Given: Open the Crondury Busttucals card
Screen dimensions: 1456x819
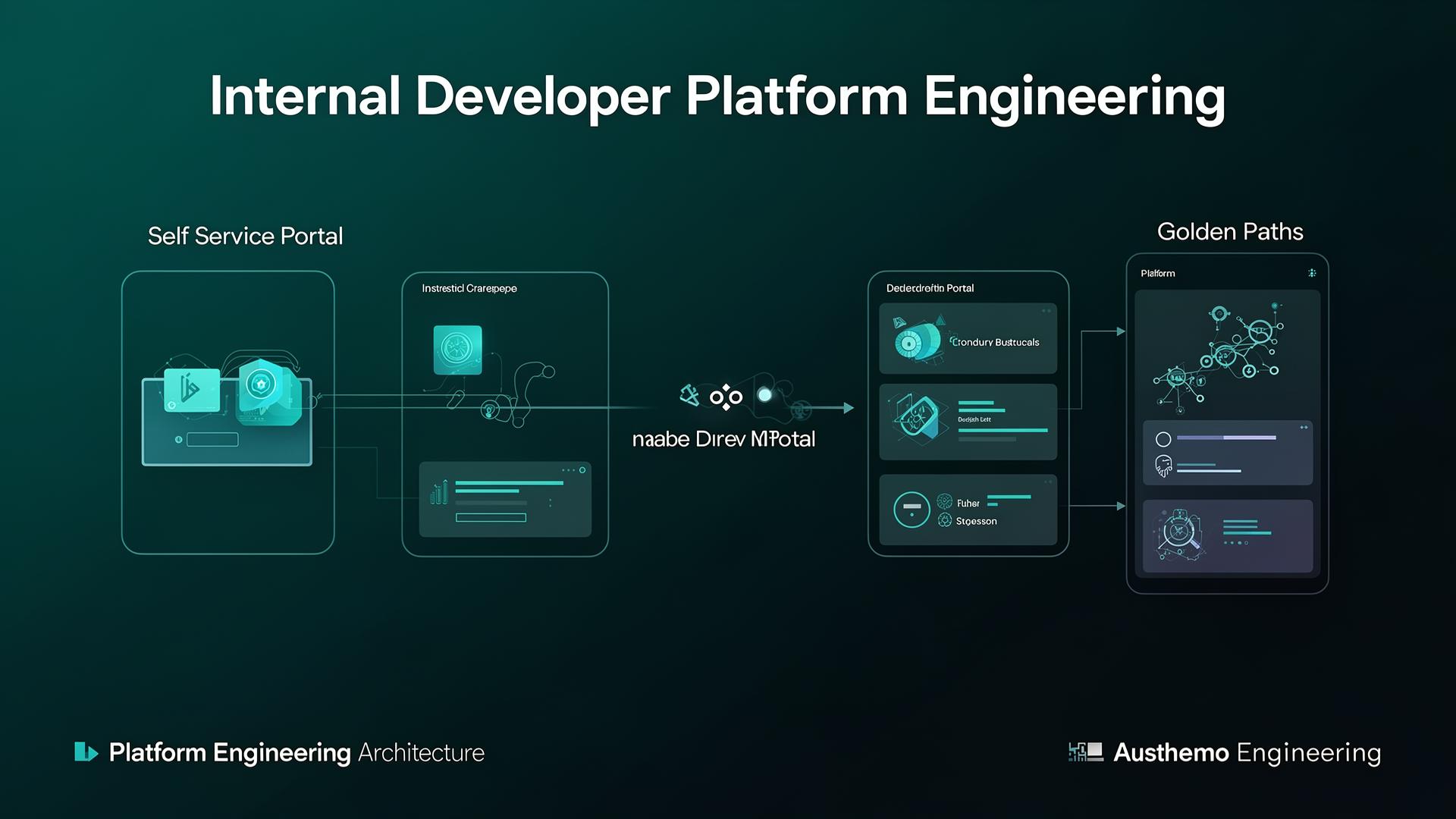Looking at the screenshot, I should (968, 338).
